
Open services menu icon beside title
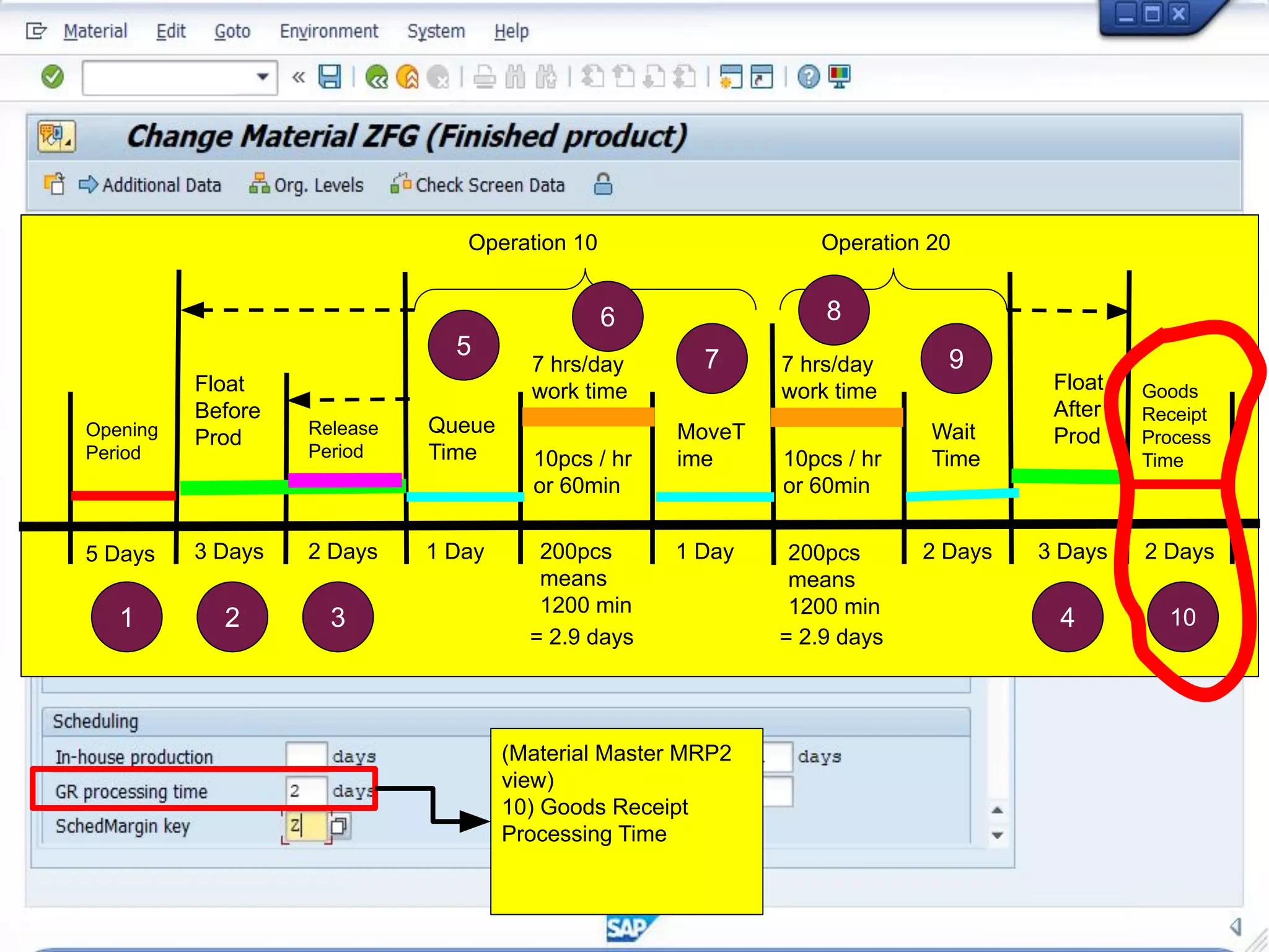pyautogui.click(x=56, y=136)
